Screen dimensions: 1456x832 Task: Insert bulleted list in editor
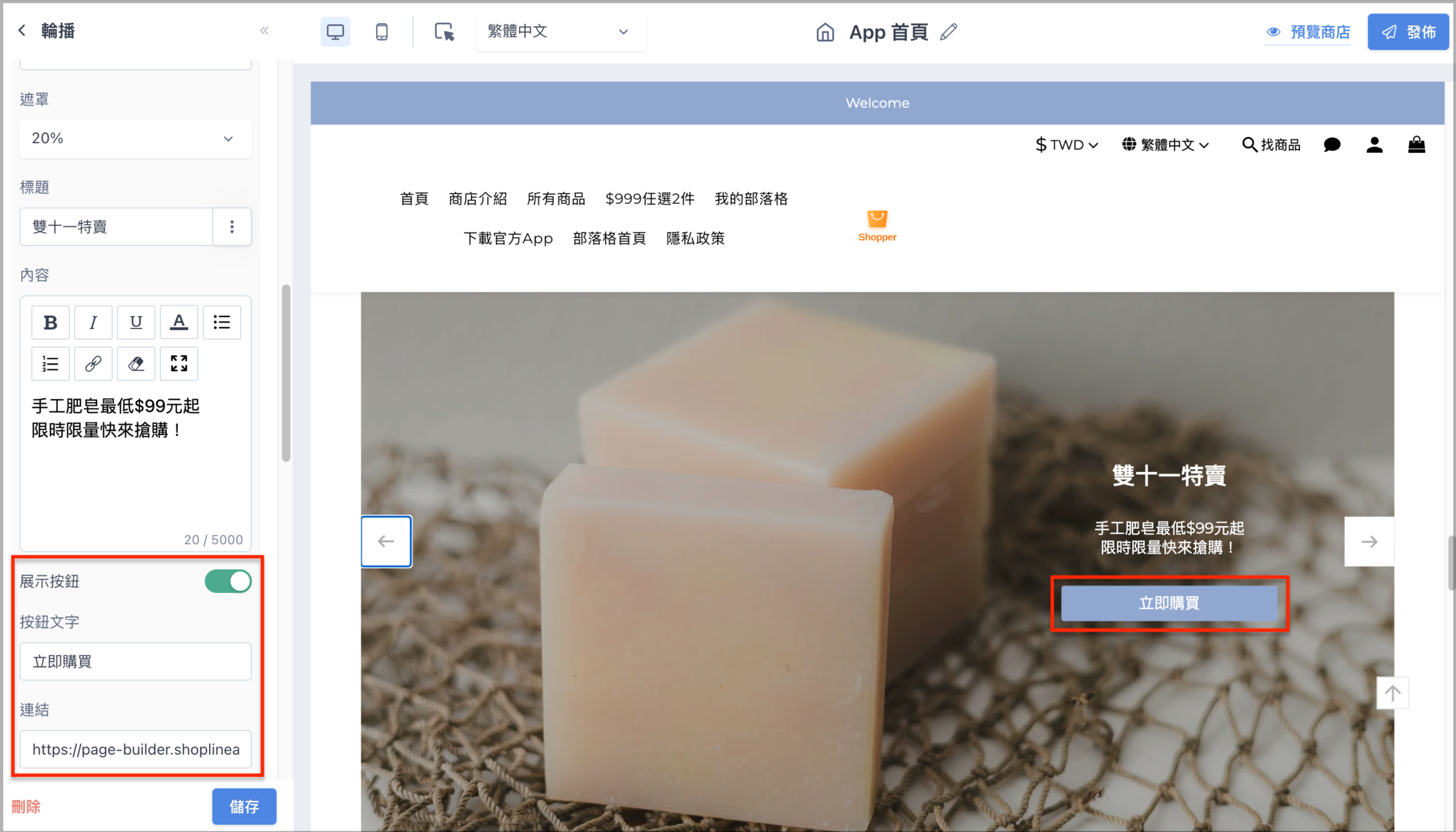point(222,322)
